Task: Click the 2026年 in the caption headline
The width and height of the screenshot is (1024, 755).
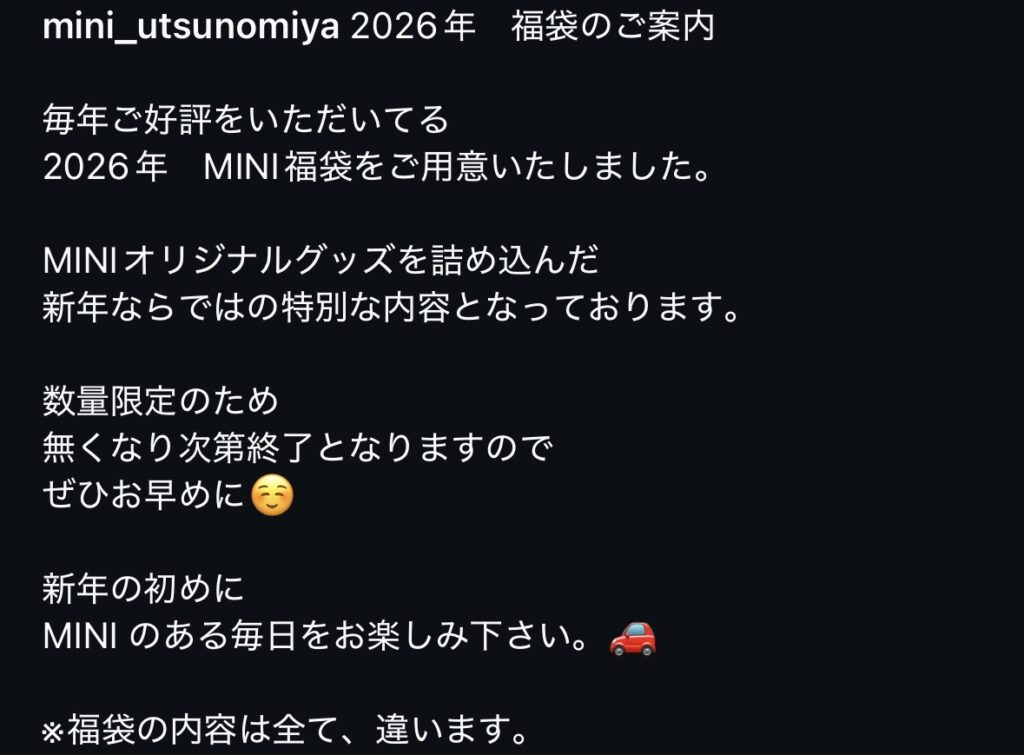Action: (x=413, y=27)
